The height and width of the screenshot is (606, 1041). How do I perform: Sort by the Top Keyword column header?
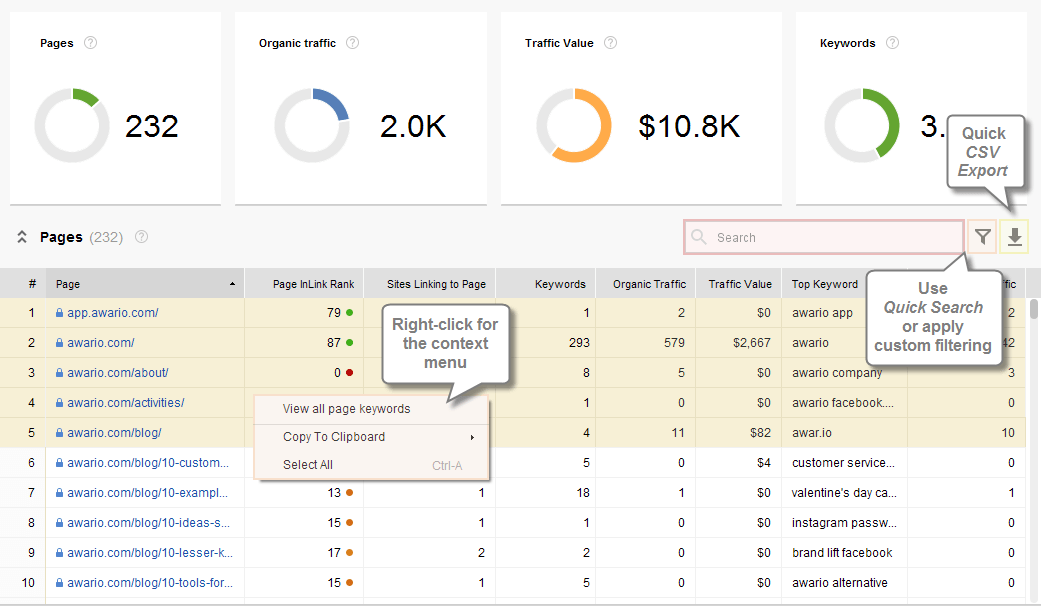pyautogui.click(x=825, y=284)
